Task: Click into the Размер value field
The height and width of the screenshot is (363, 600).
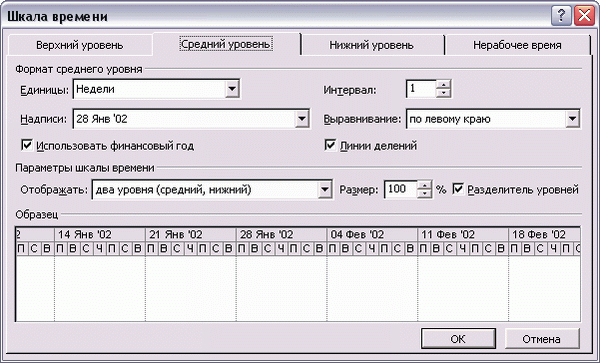Action: pyautogui.click(x=401, y=189)
